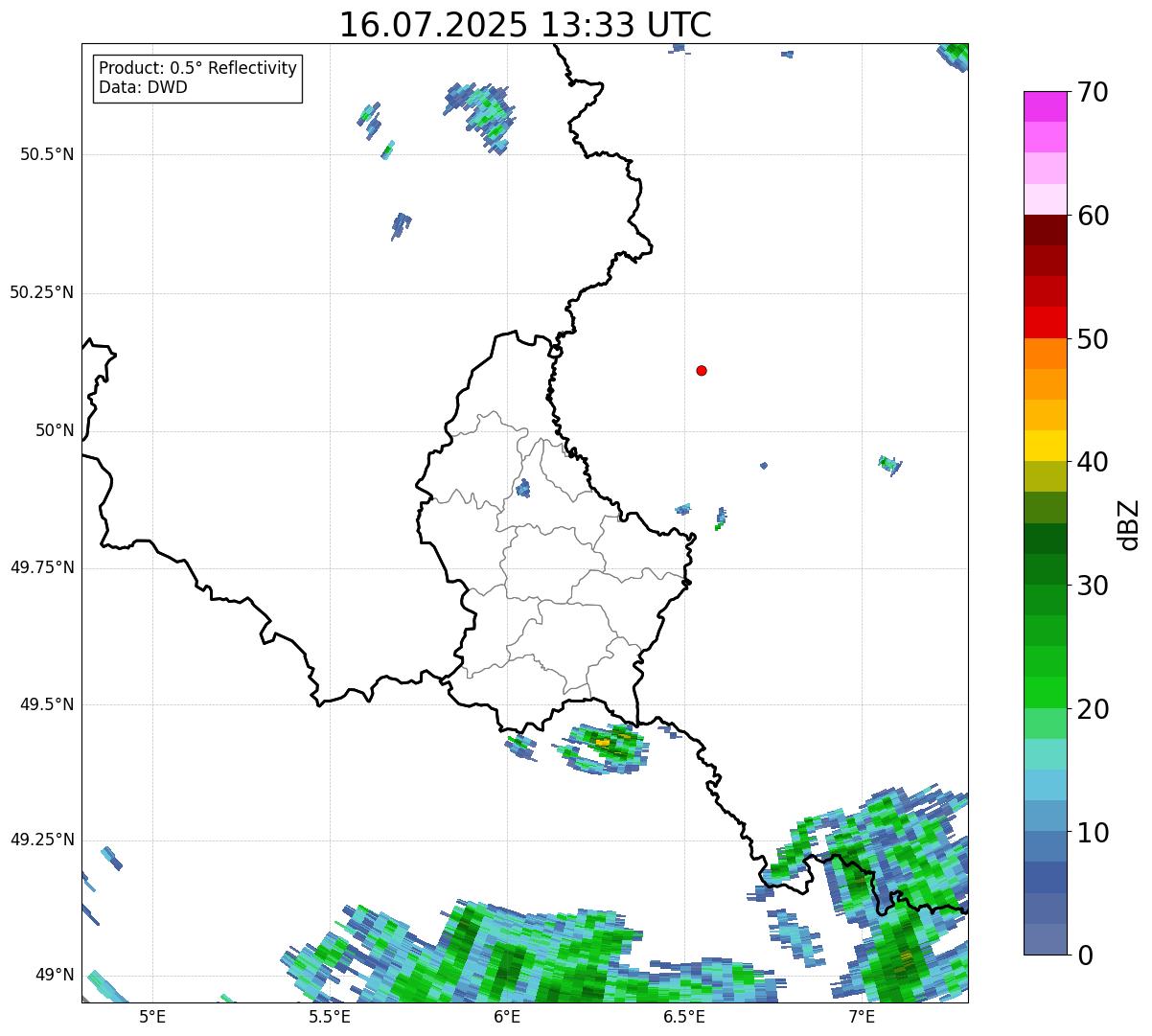
Task: Click the title 16.07.2025 13:33 UTC
Action: point(525,25)
